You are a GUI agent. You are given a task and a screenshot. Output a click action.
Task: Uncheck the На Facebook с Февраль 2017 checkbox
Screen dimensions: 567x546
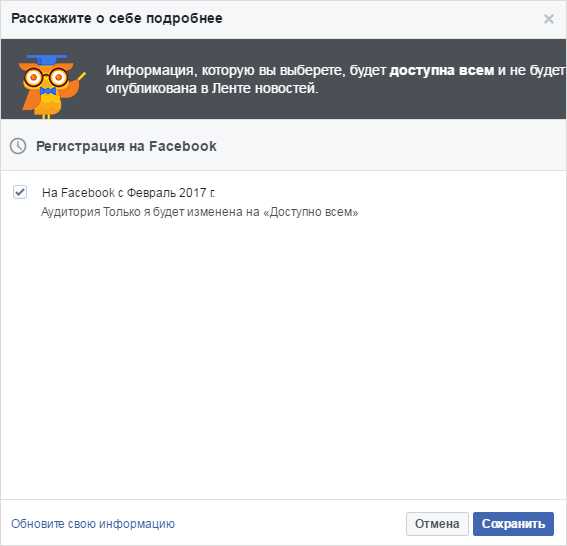tap(20, 192)
